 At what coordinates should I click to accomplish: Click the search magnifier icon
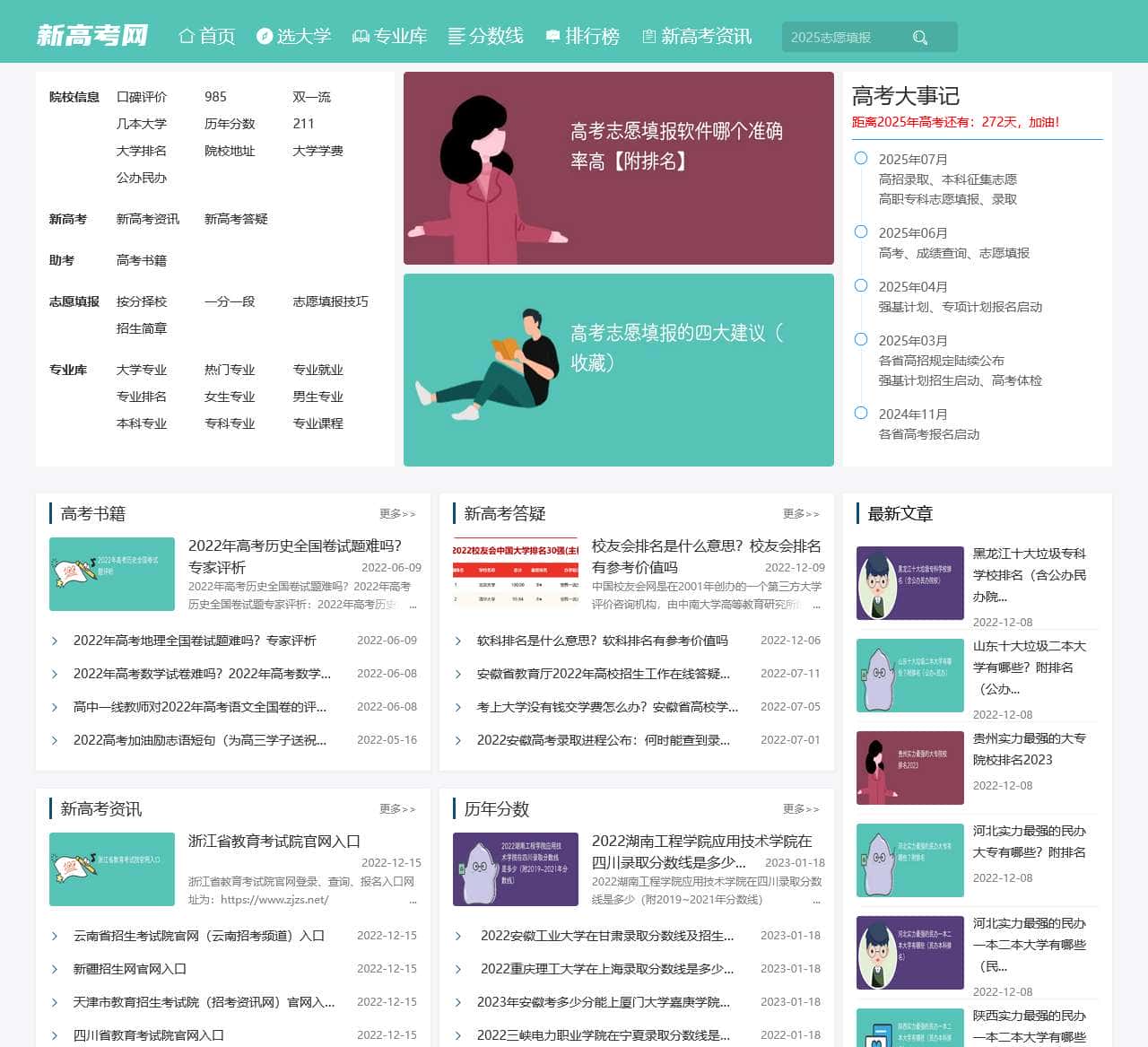click(x=920, y=37)
